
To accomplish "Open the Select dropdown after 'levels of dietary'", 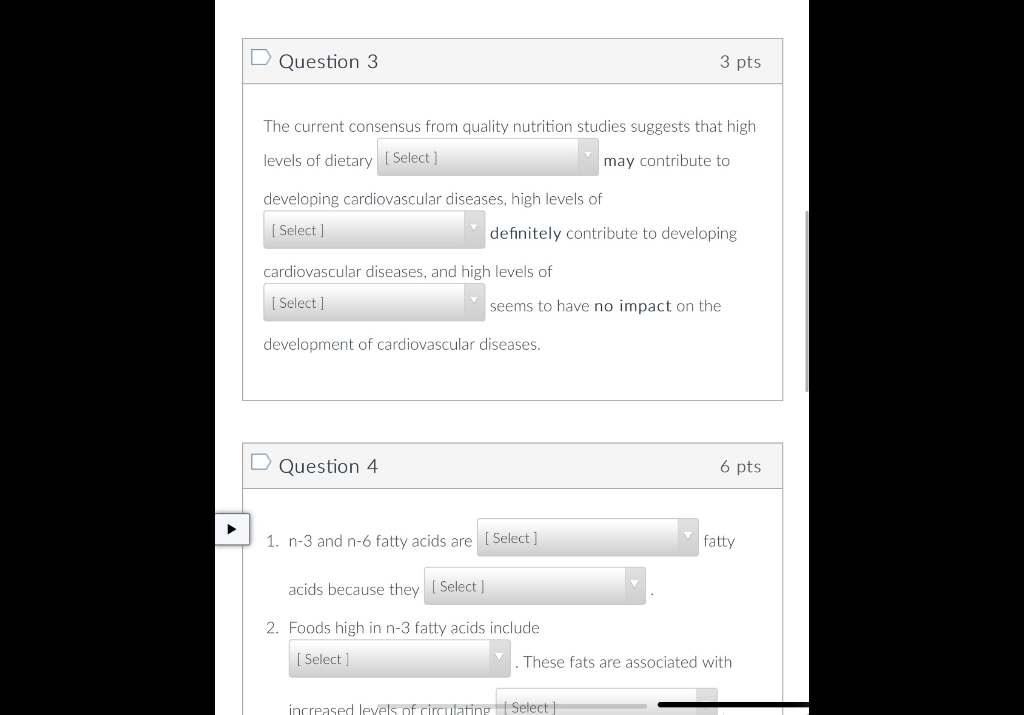I will coord(488,157).
